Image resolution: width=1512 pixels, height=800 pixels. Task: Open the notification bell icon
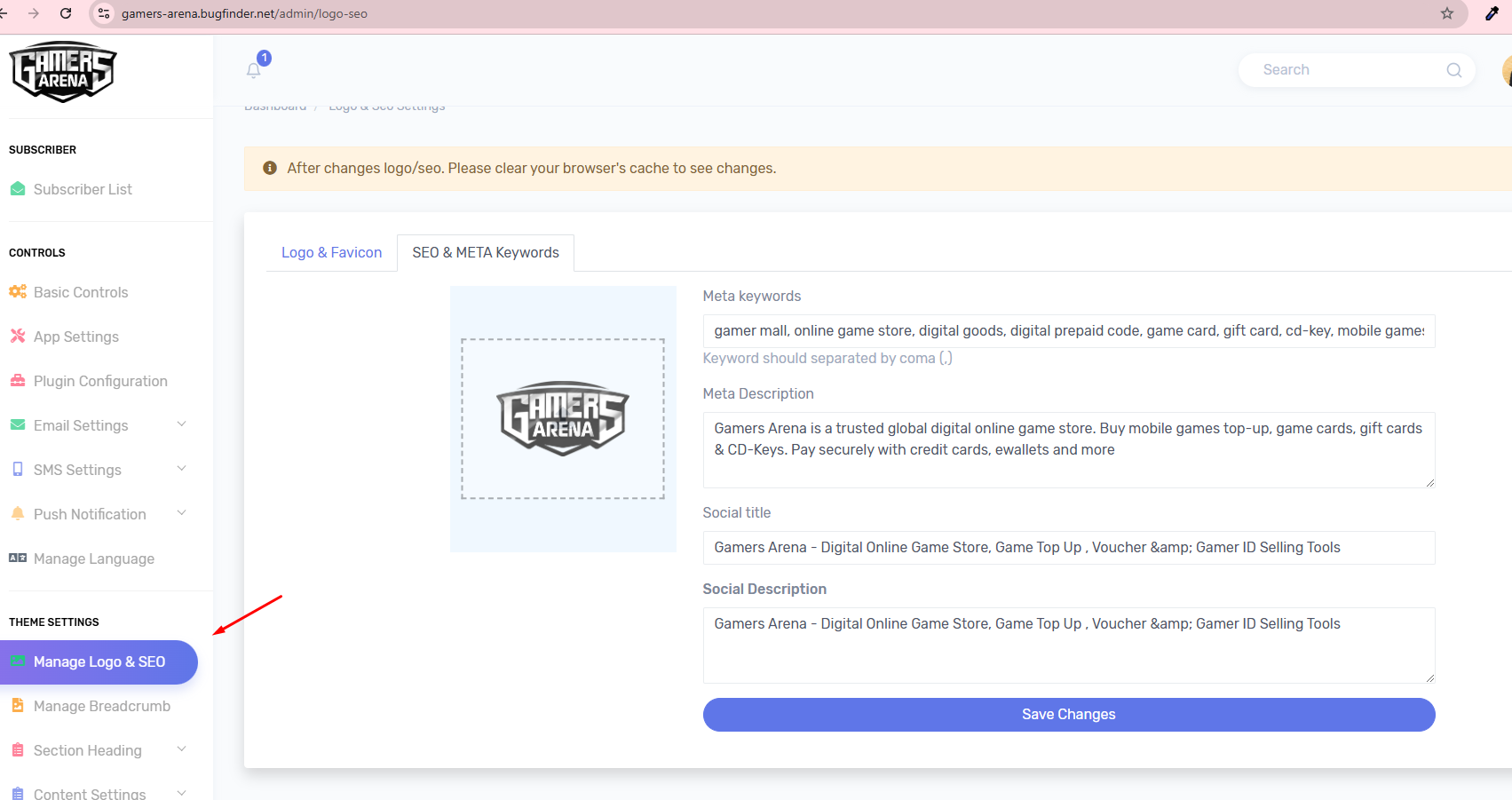click(254, 70)
